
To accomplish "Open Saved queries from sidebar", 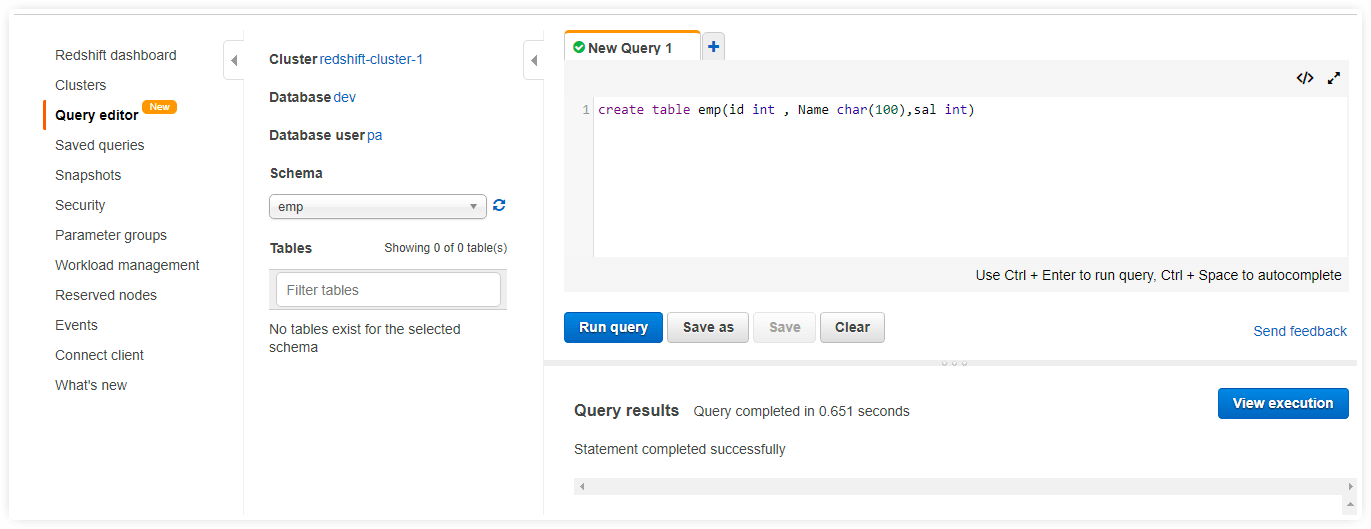I will [x=99, y=145].
